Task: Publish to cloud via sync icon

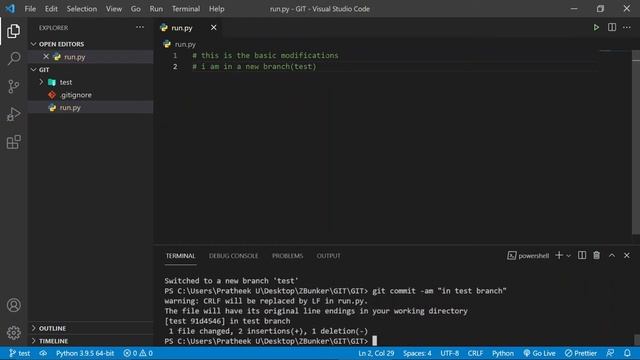Action: tap(43, 353)
